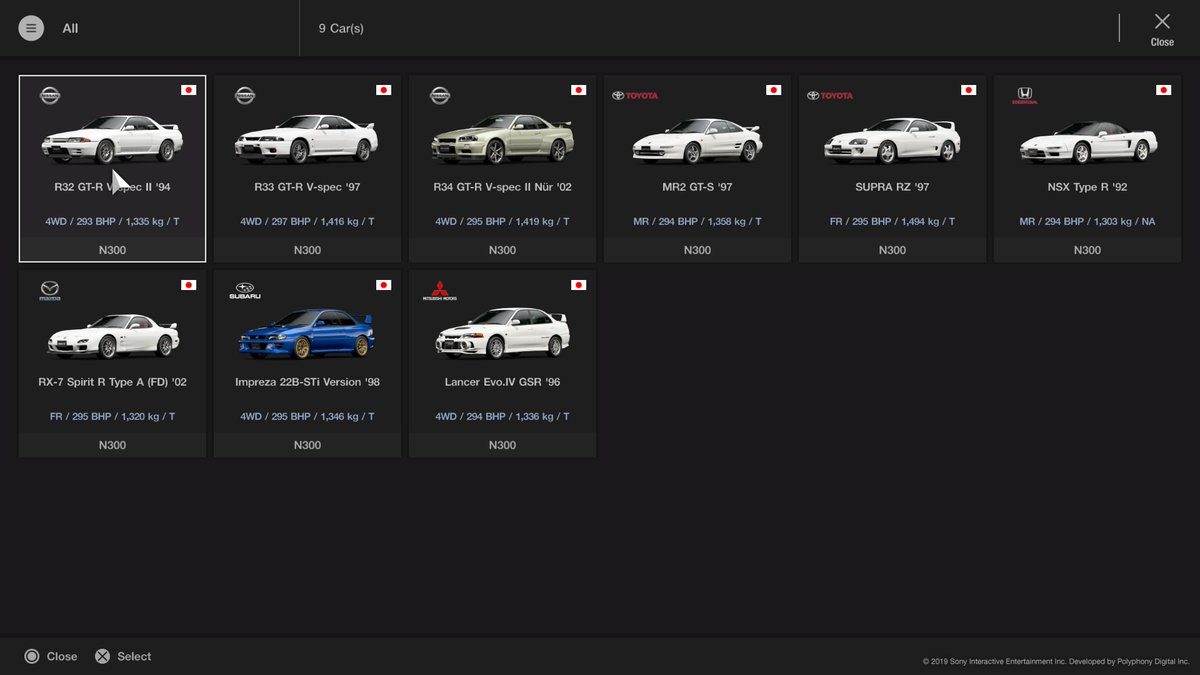Click the N300 class bar on NSX Type R card
This screenshot has height=675, width=1200.
[x=1087, y=250]
